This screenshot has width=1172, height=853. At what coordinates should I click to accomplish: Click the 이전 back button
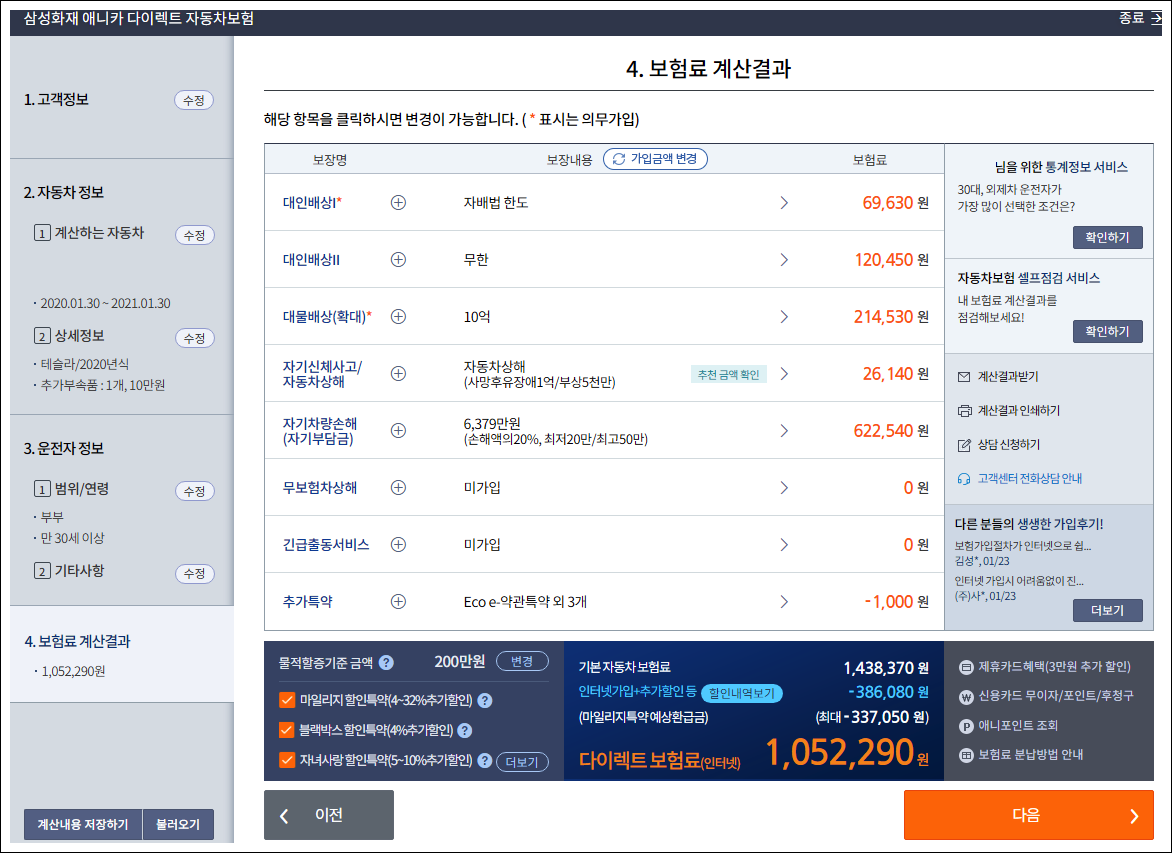click(x=329, y=815)
